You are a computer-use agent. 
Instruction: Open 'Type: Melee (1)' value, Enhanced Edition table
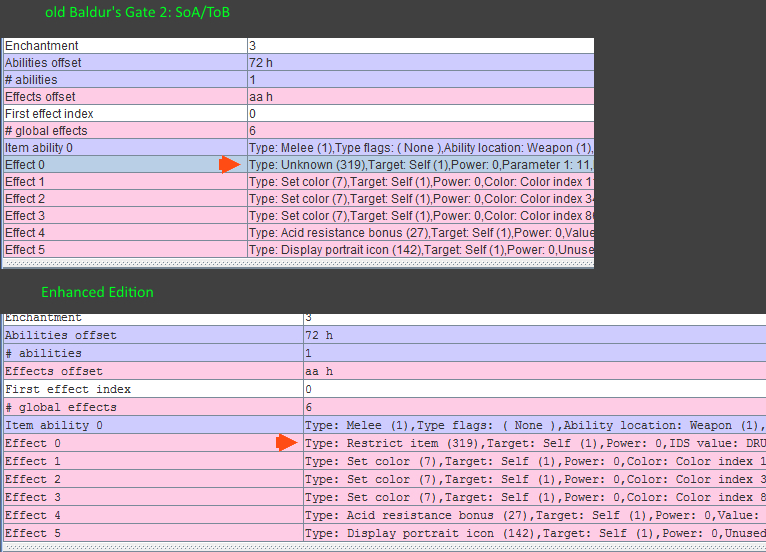click(535, 425)
